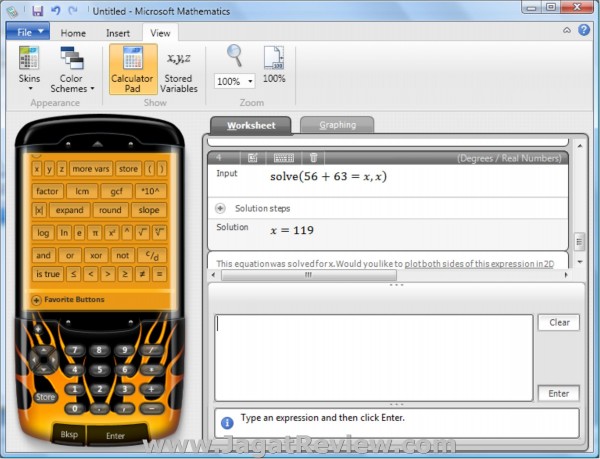This screenshot has height=459, width=600.
Task: Click the 'more vars' button
Action: (x=91, y=169)
